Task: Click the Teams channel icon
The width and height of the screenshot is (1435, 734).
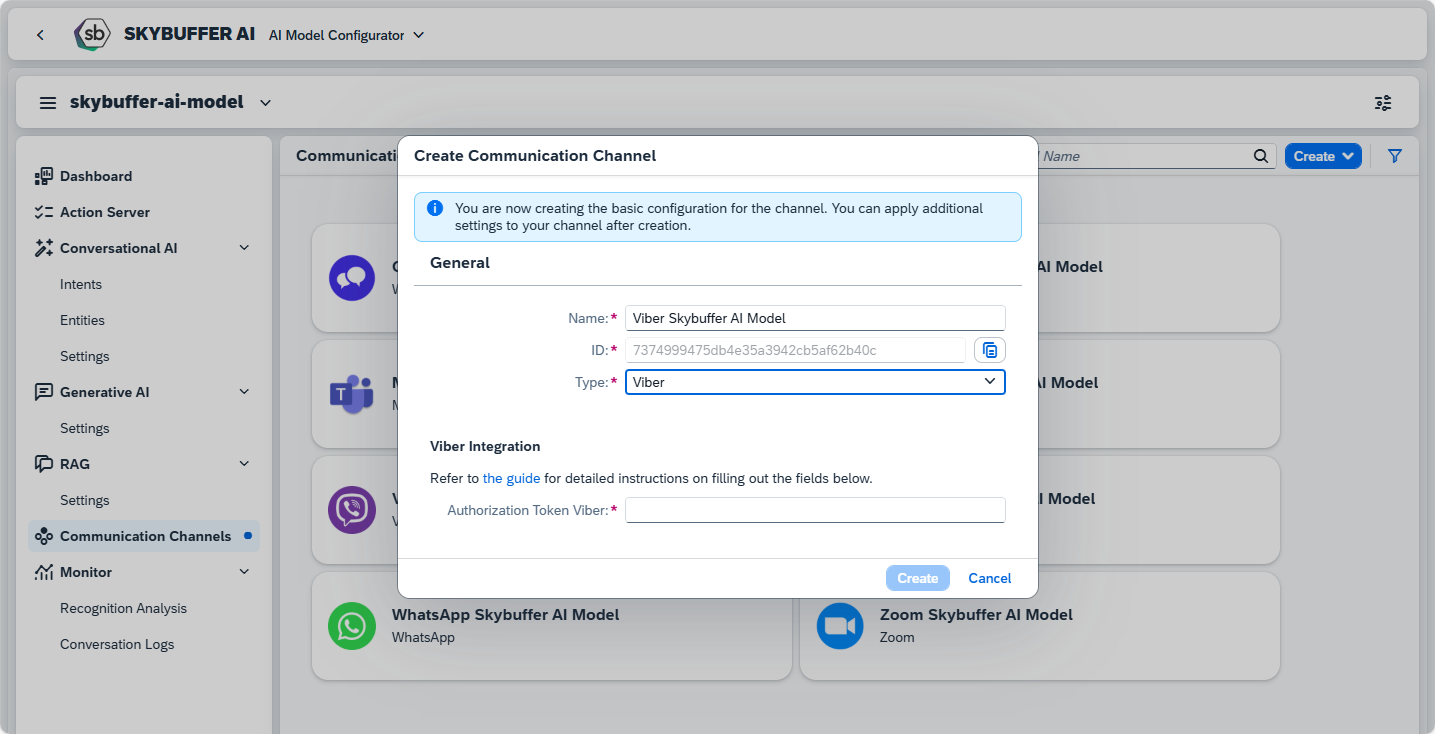Action: 352,394
